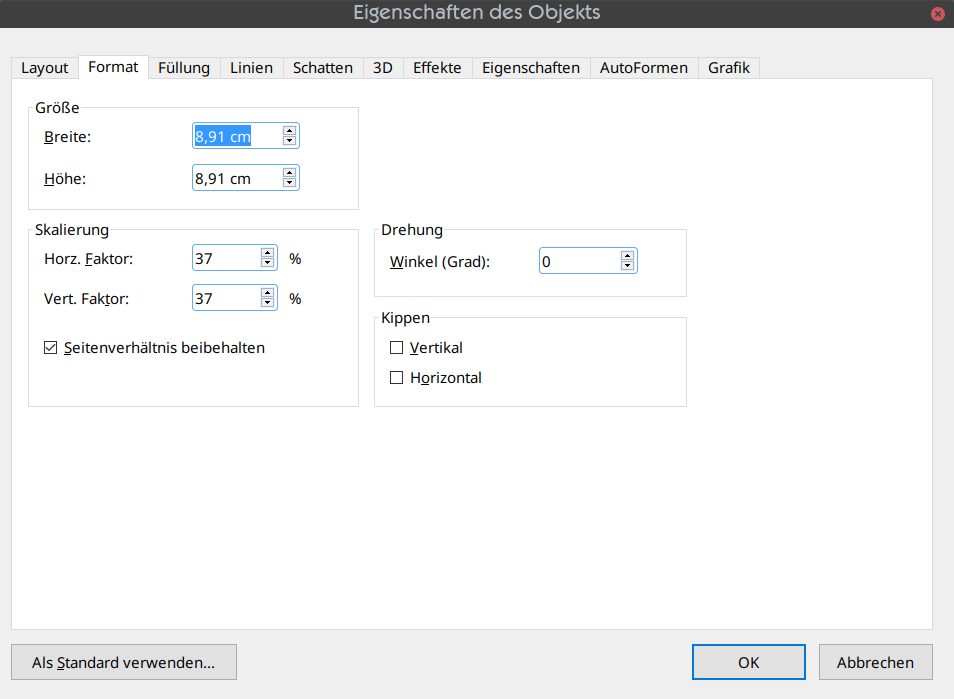Image resolution: width=954 pixels, height=699 pixels.
Task: Open the Füllung tab
Action: (x=184, y=68)
